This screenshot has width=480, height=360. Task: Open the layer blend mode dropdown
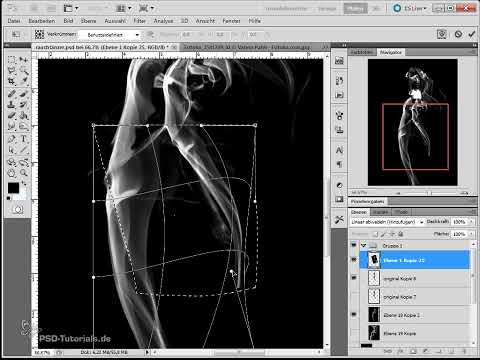point(387,222)
